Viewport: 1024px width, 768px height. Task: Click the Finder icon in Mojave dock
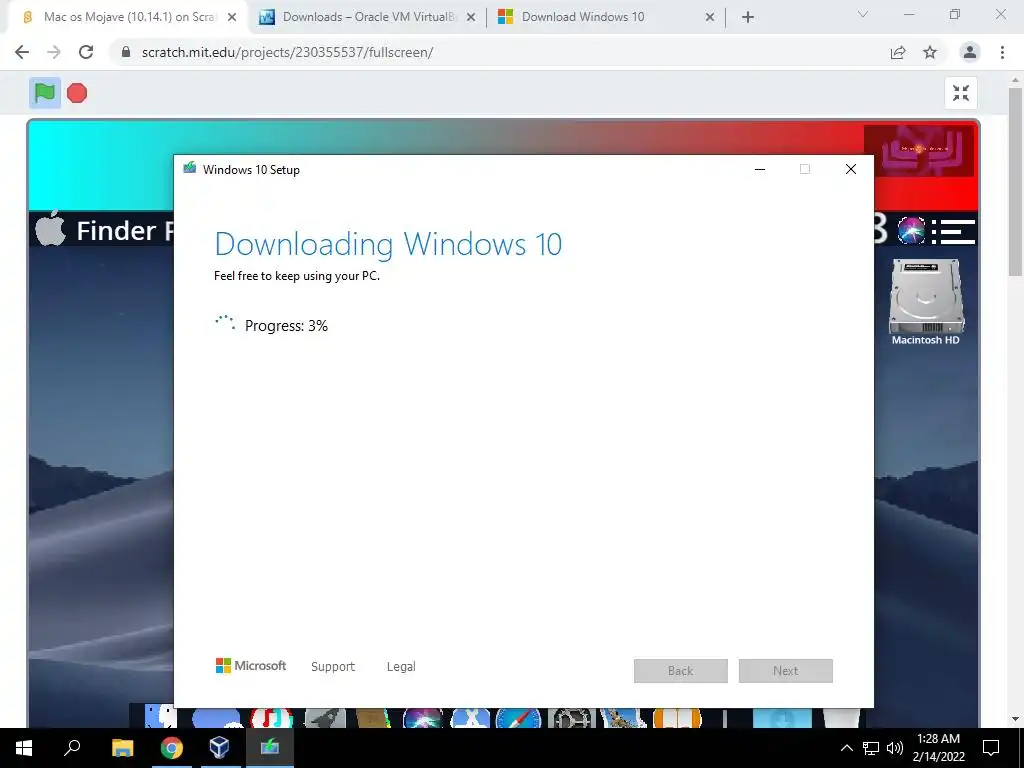(161, 716)
